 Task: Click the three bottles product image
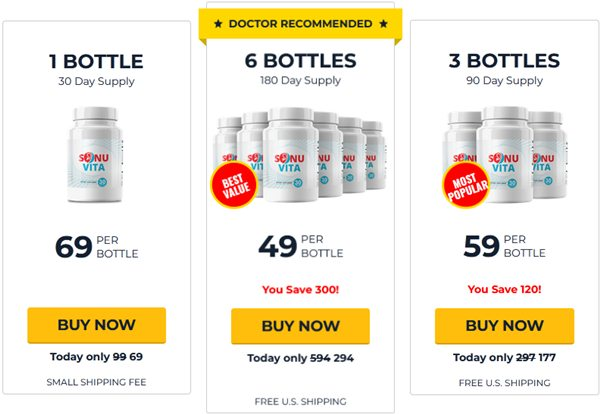click(x=505, y=155)
